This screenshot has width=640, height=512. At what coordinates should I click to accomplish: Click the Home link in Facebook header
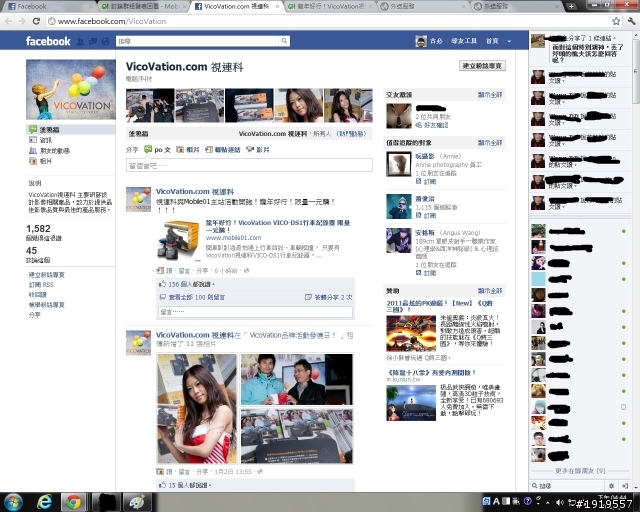click(x=492, y=41)
